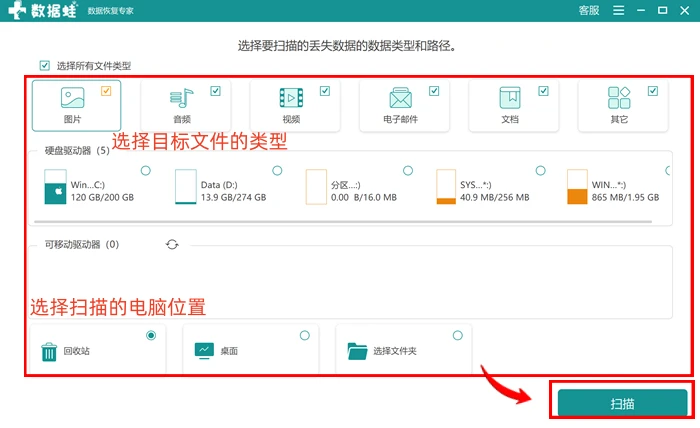Image resolution: width=700 pixels, height=428 pixels.
Task: Refresh the removable drives list
Action: 172,245
